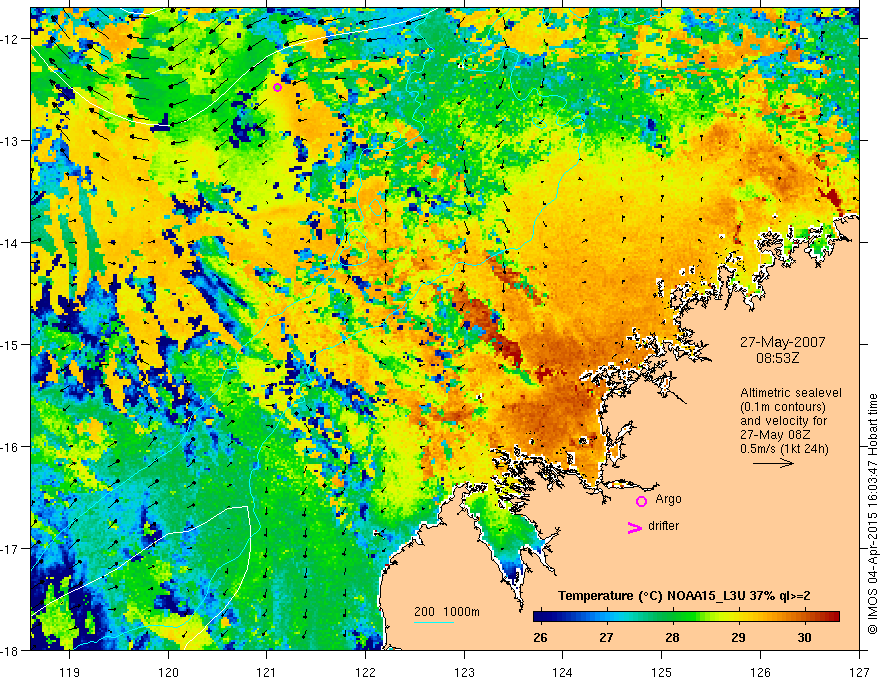The width and height of the screenshot is (880, 680).
Task: Click latitude axis label '-12'
Action: coord(10,39)
